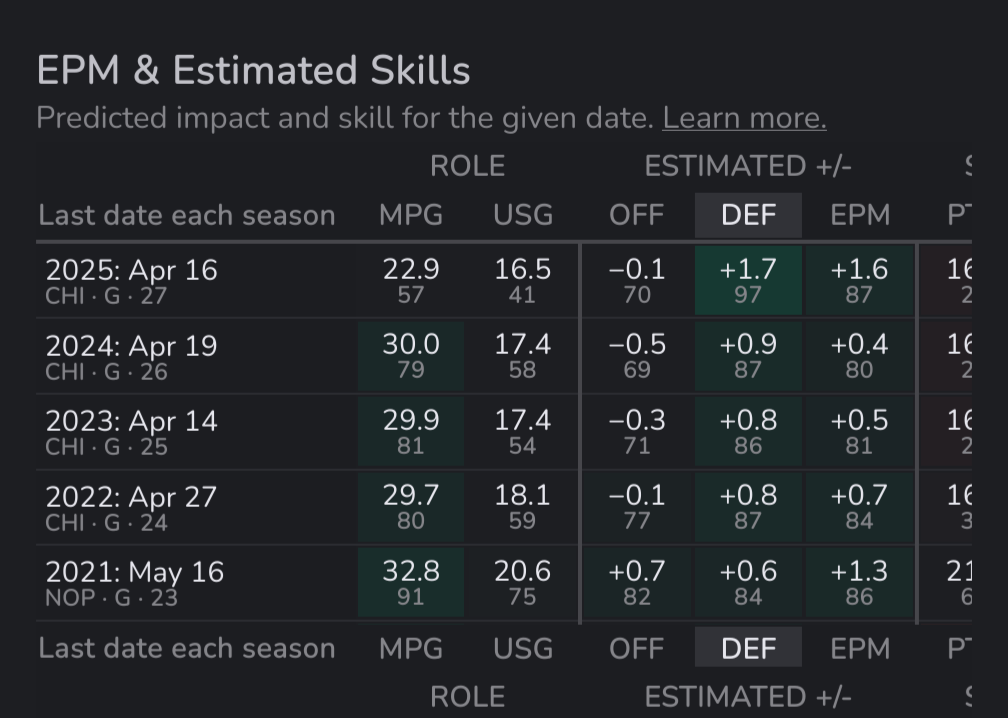Viewport: 1008px width, 718px height.
Task: Select the 2025: Apr 16 season row
Action: (x=131, y=280)
